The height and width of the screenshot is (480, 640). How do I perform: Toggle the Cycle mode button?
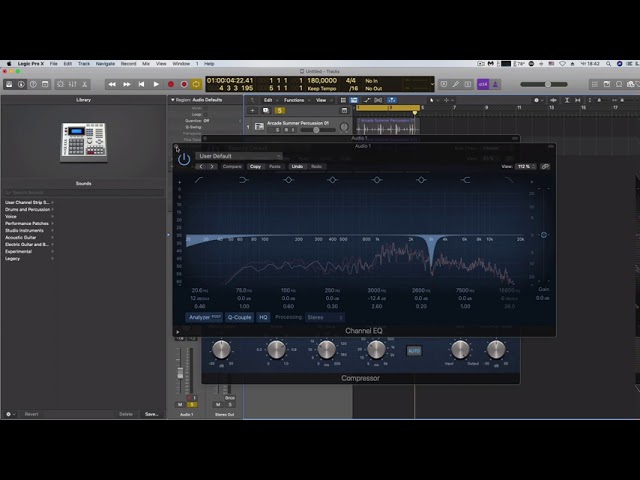click(x=196, y=84)
